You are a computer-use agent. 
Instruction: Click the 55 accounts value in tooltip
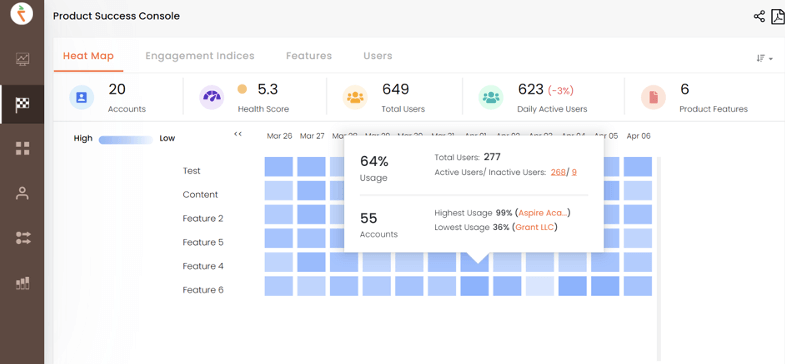tap(368, 218)
